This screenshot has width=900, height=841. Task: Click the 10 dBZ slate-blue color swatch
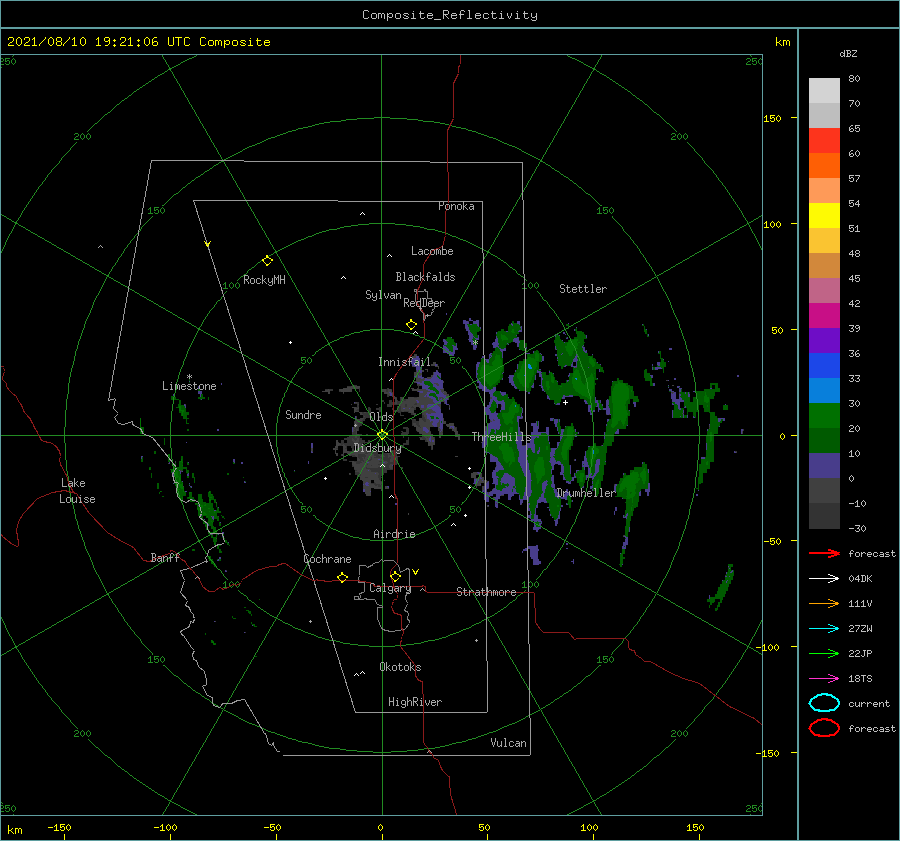[824, 466]
